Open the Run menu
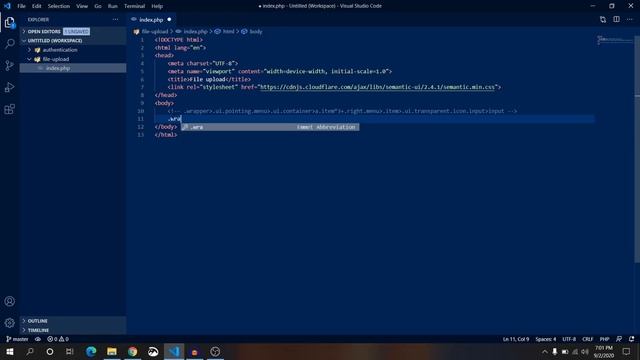The width and height of the screenshot is (640, 360). tap(113, 6)
